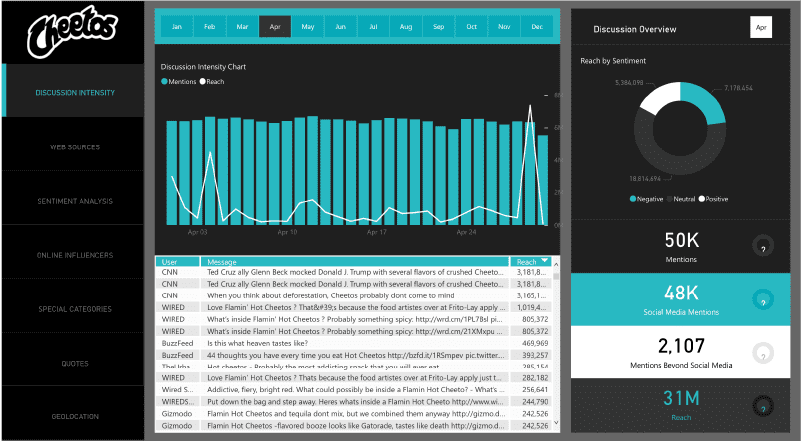
Task: Click the 1,019,4... reach value
Action: [x=531, y=307]
